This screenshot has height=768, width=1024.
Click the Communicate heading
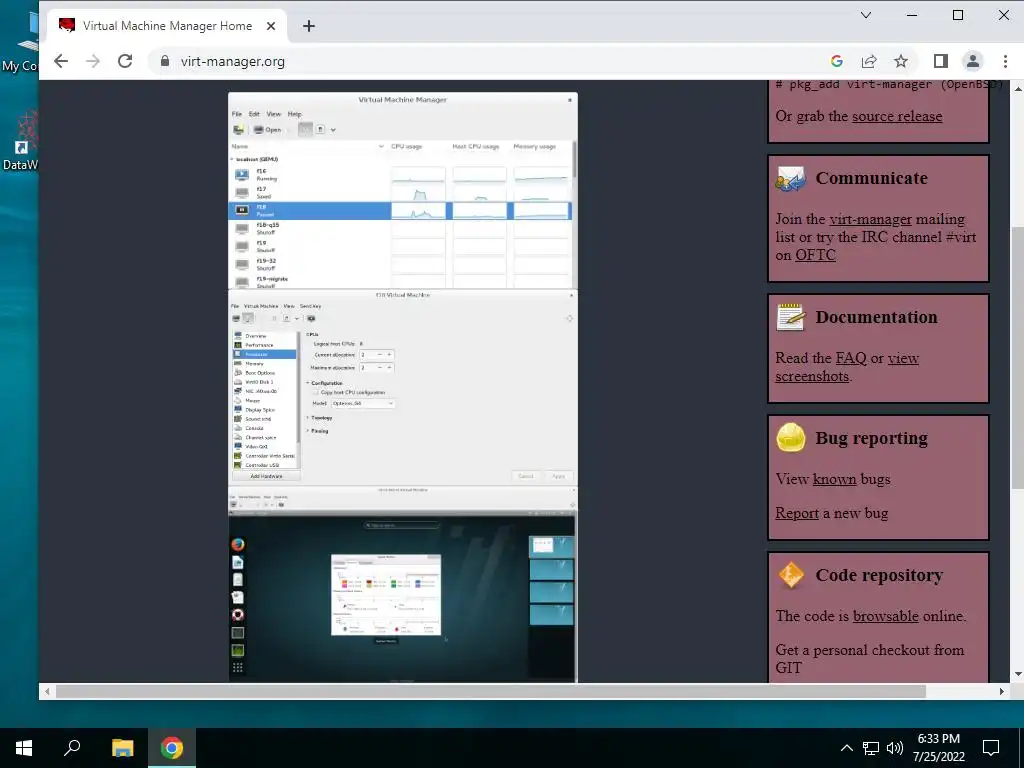point(871,178)
